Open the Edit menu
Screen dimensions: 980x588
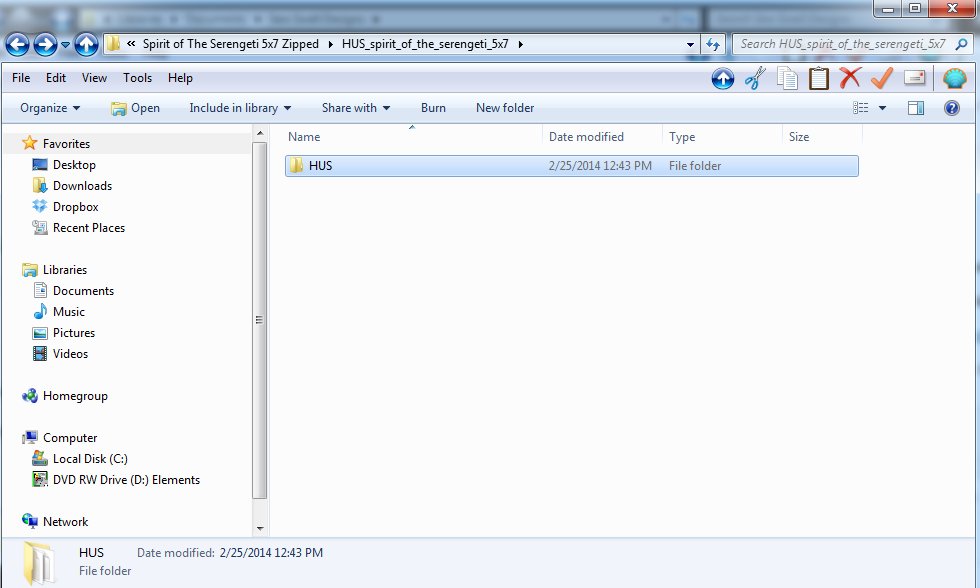pos(56,78)
